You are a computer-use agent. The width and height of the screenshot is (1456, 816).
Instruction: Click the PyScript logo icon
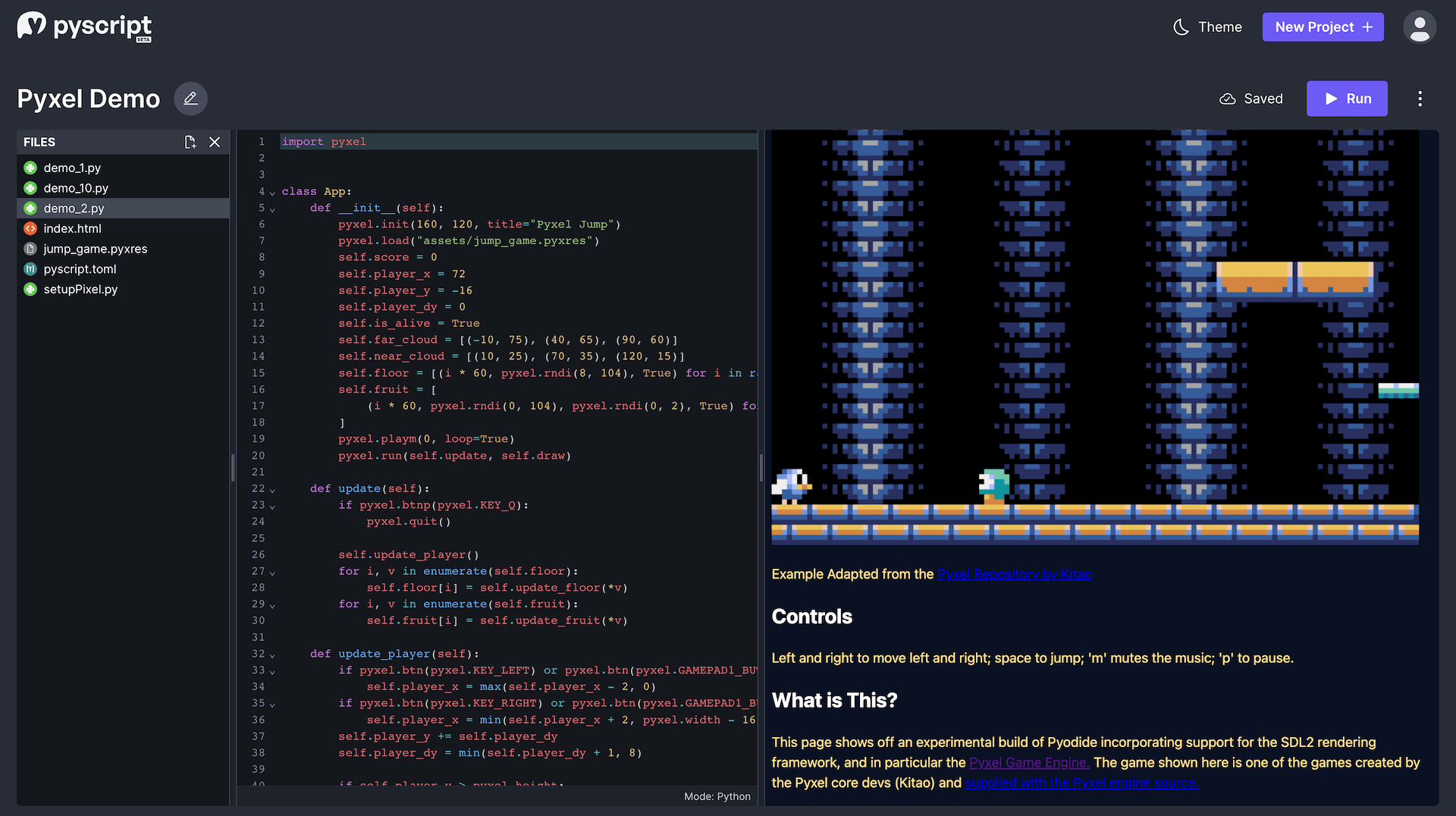tap(32, 25)
